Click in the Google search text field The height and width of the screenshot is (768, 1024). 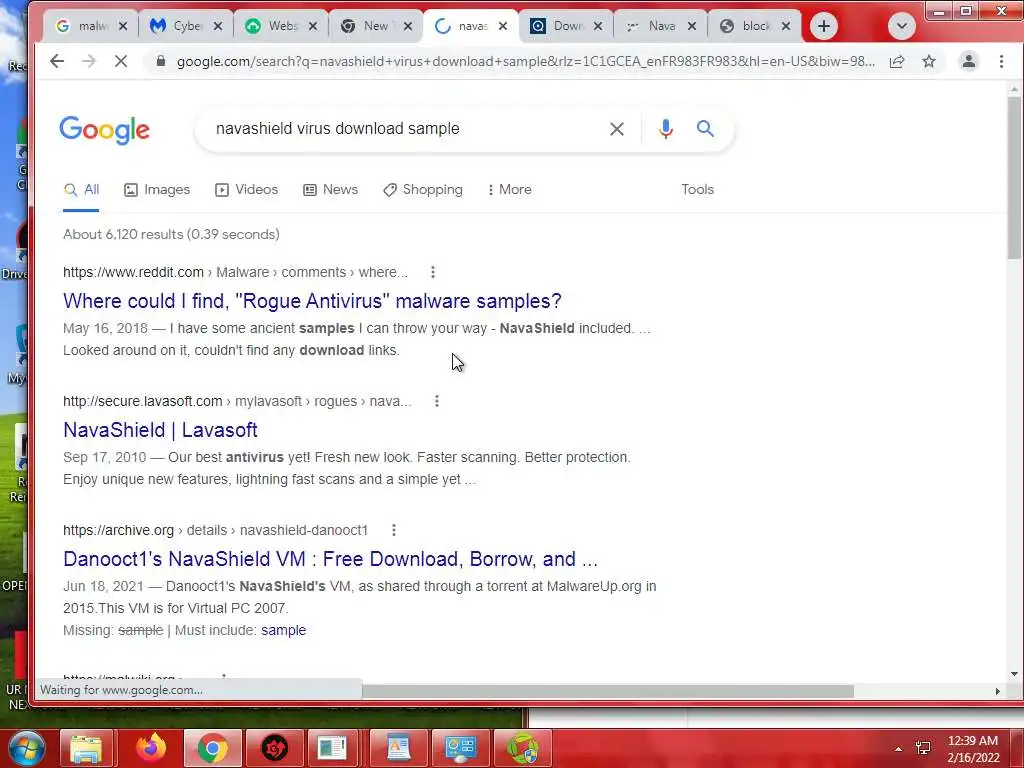[x=405, y=129]
